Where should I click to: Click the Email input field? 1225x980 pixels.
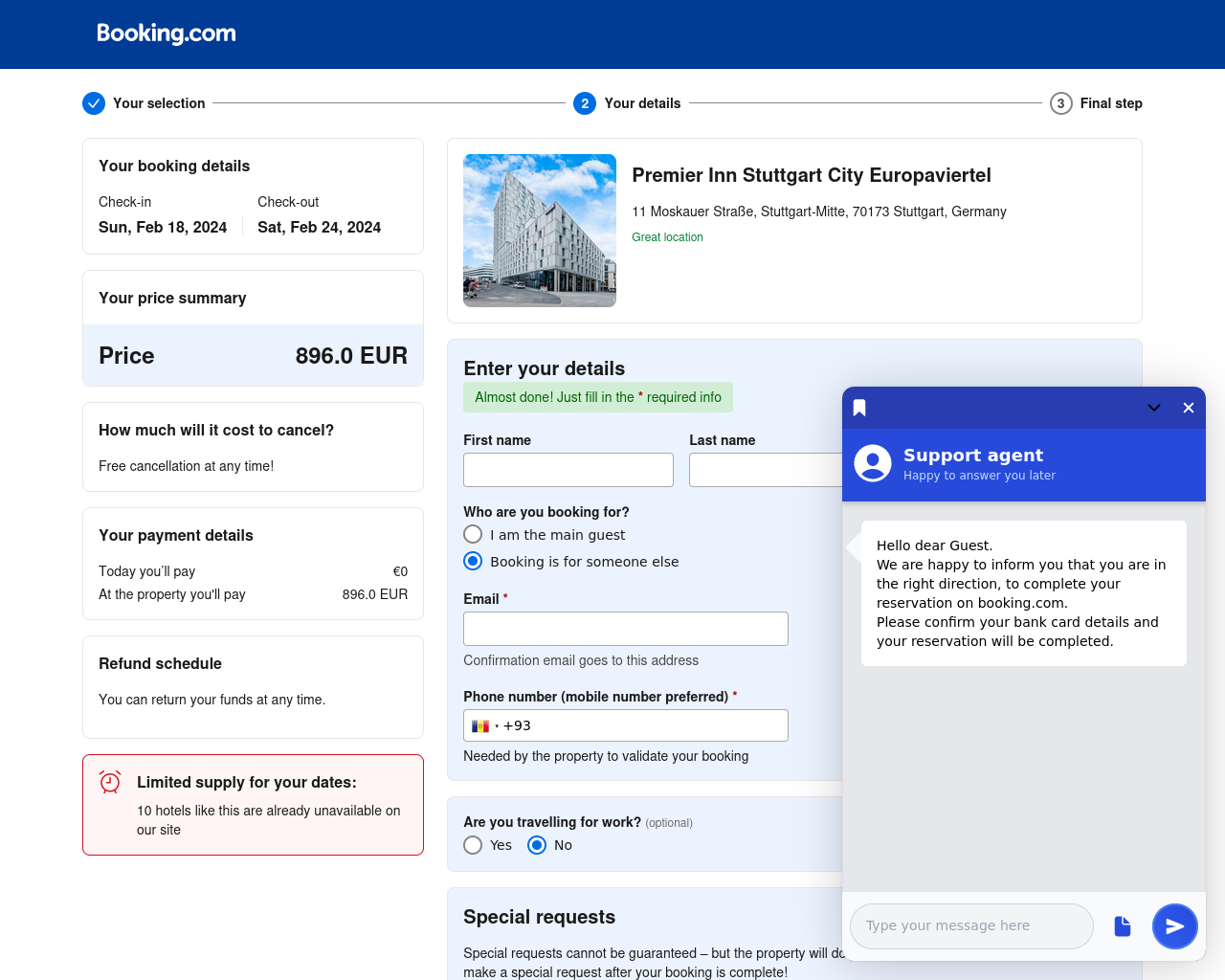pos(626,629)
